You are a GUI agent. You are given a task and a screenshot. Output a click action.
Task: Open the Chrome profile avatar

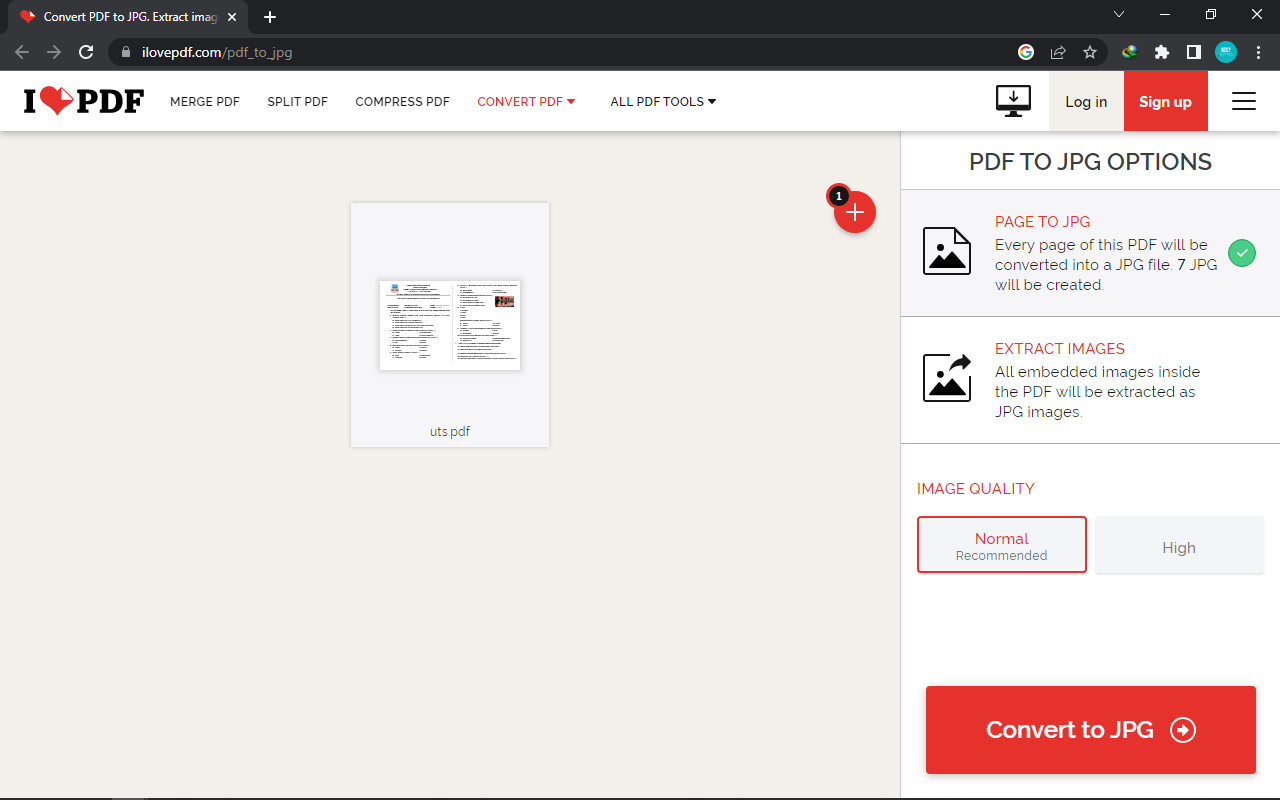tap(1226, 52)
